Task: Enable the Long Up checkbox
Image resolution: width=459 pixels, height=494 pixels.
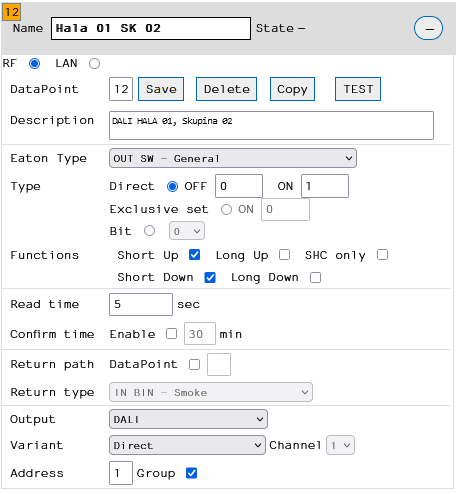Action: point(284,255)
